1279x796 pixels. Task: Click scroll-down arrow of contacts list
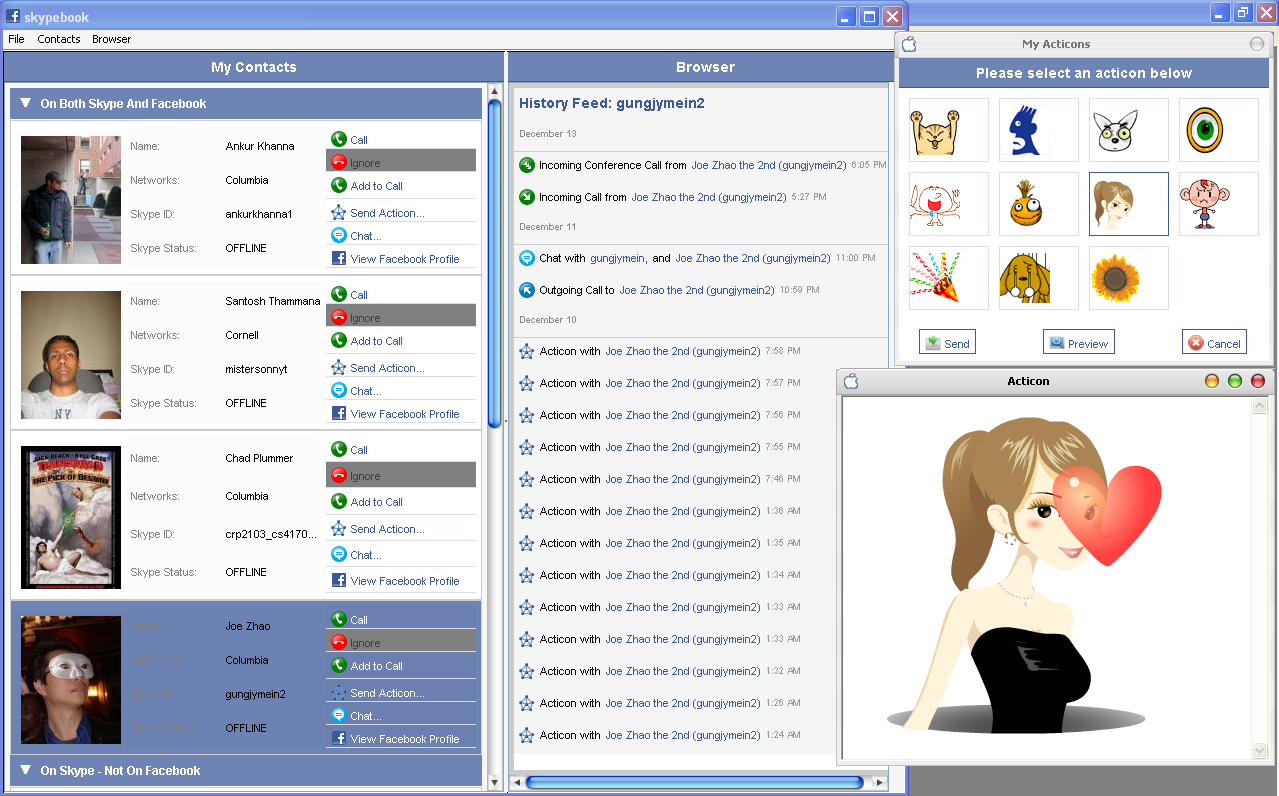[494, 783]
